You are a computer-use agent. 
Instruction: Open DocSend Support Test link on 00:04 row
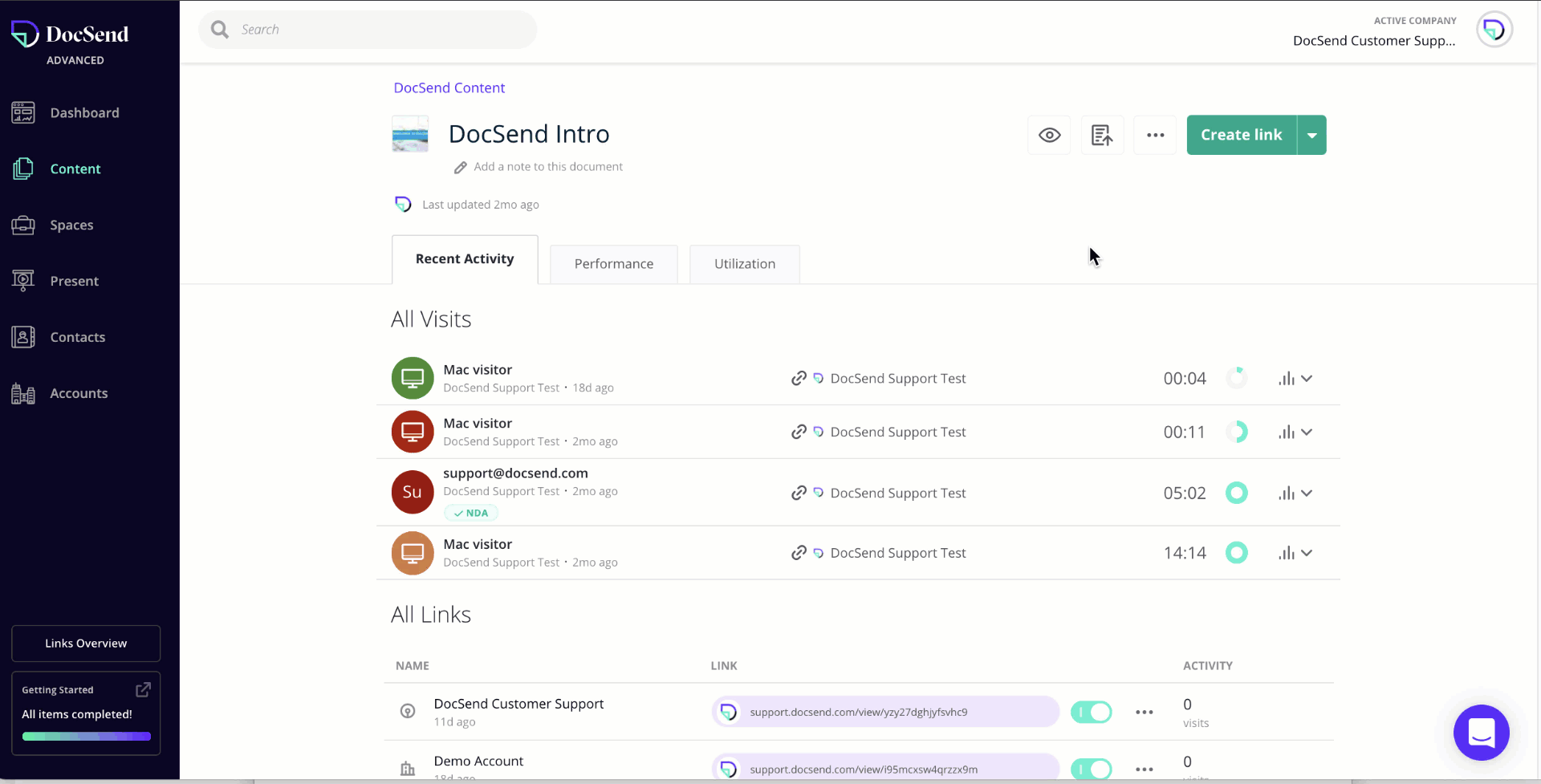click(898, 378)
